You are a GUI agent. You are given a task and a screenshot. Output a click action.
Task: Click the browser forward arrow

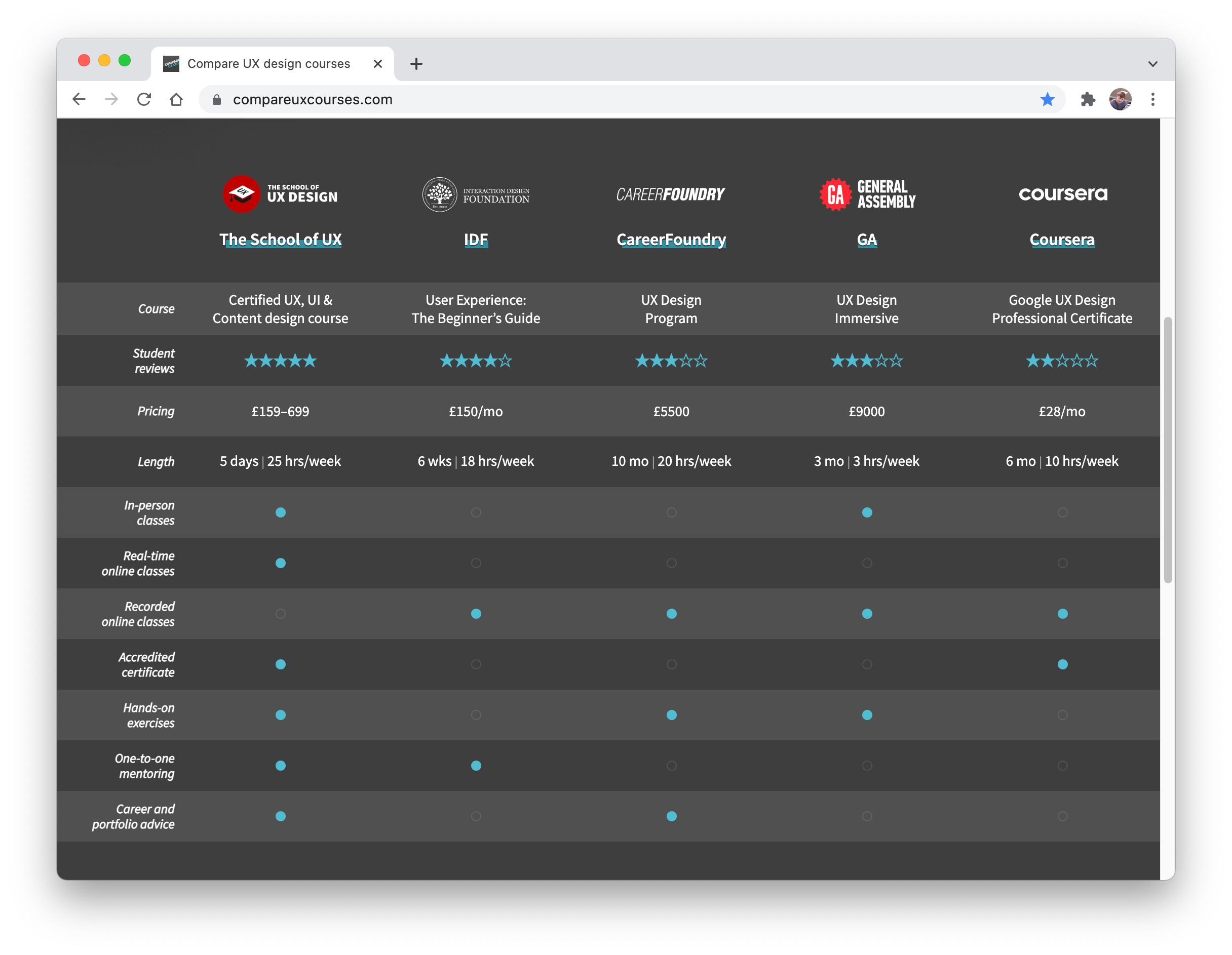tap(111, 99)
